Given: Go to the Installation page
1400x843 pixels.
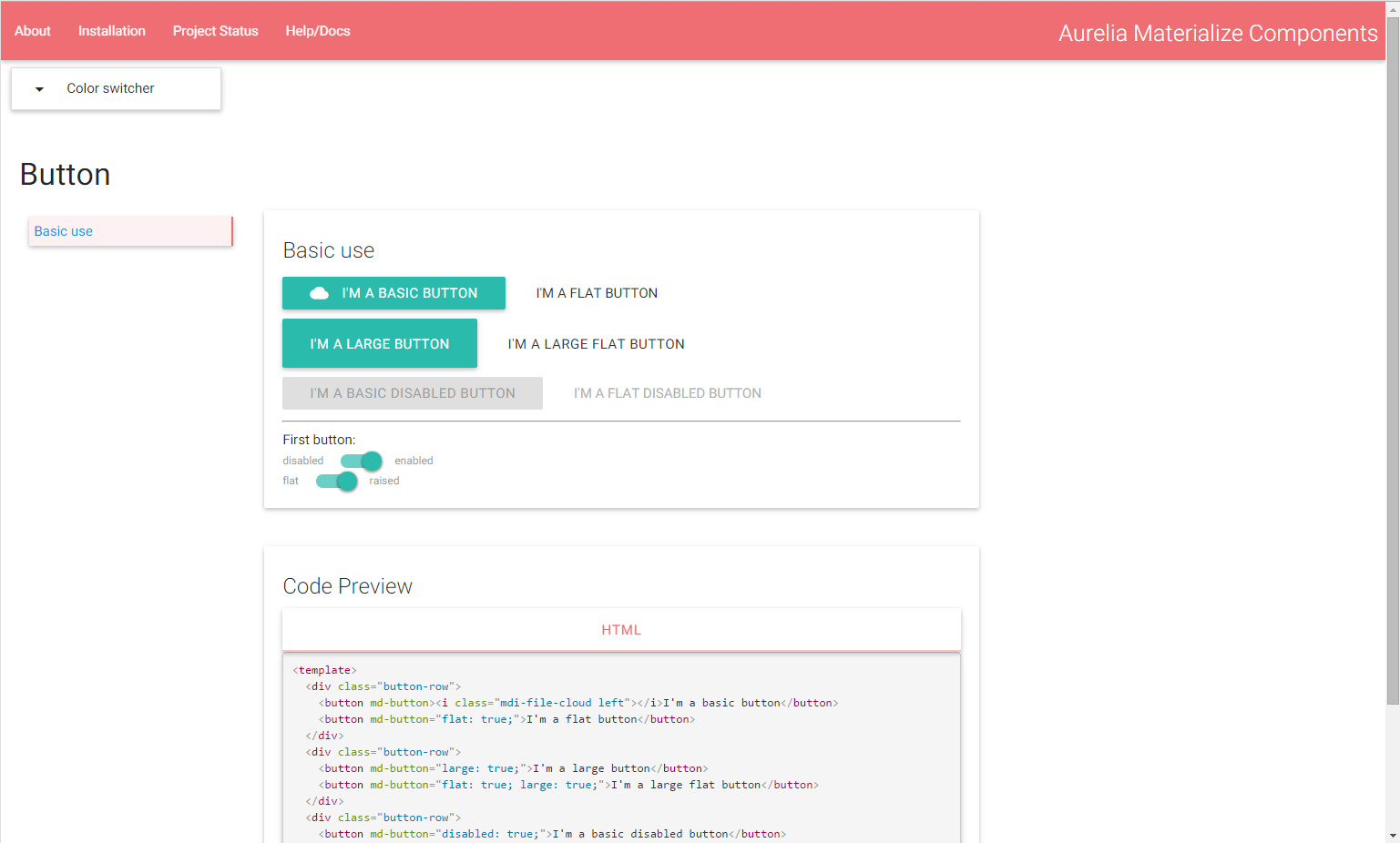Looking at the screenshot, I should pos(112,31).
